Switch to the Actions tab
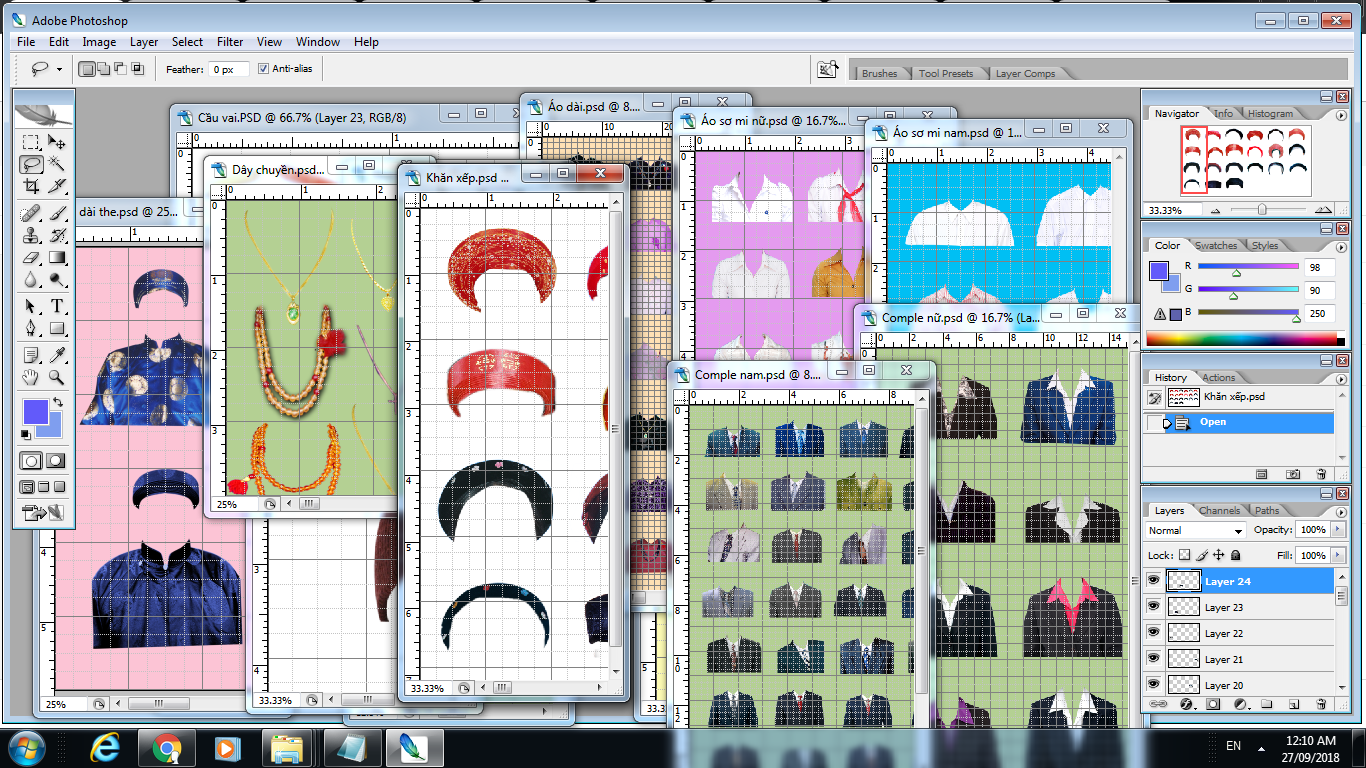This screenshot has width=1366, height=768. [x=1218, y=377]
